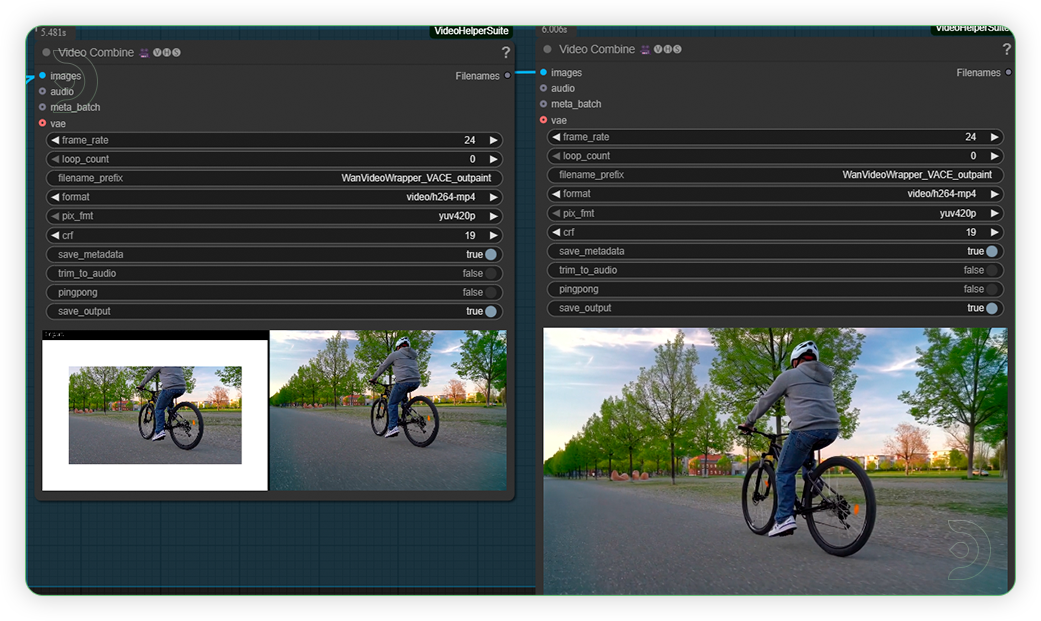Decrease crf with left arrow on right node
1041x621 pixels.
(555, 232)
